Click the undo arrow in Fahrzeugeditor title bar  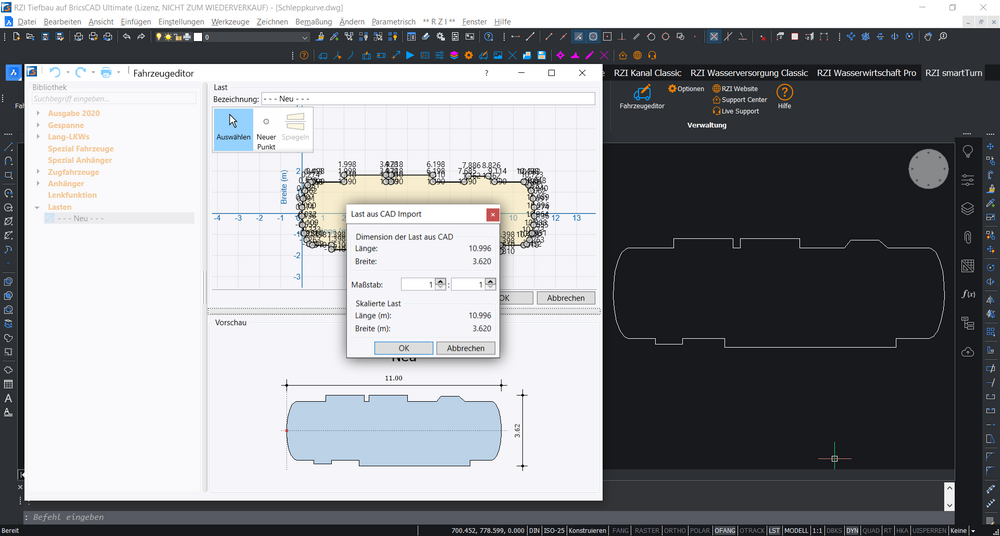[x=55, y=73]
